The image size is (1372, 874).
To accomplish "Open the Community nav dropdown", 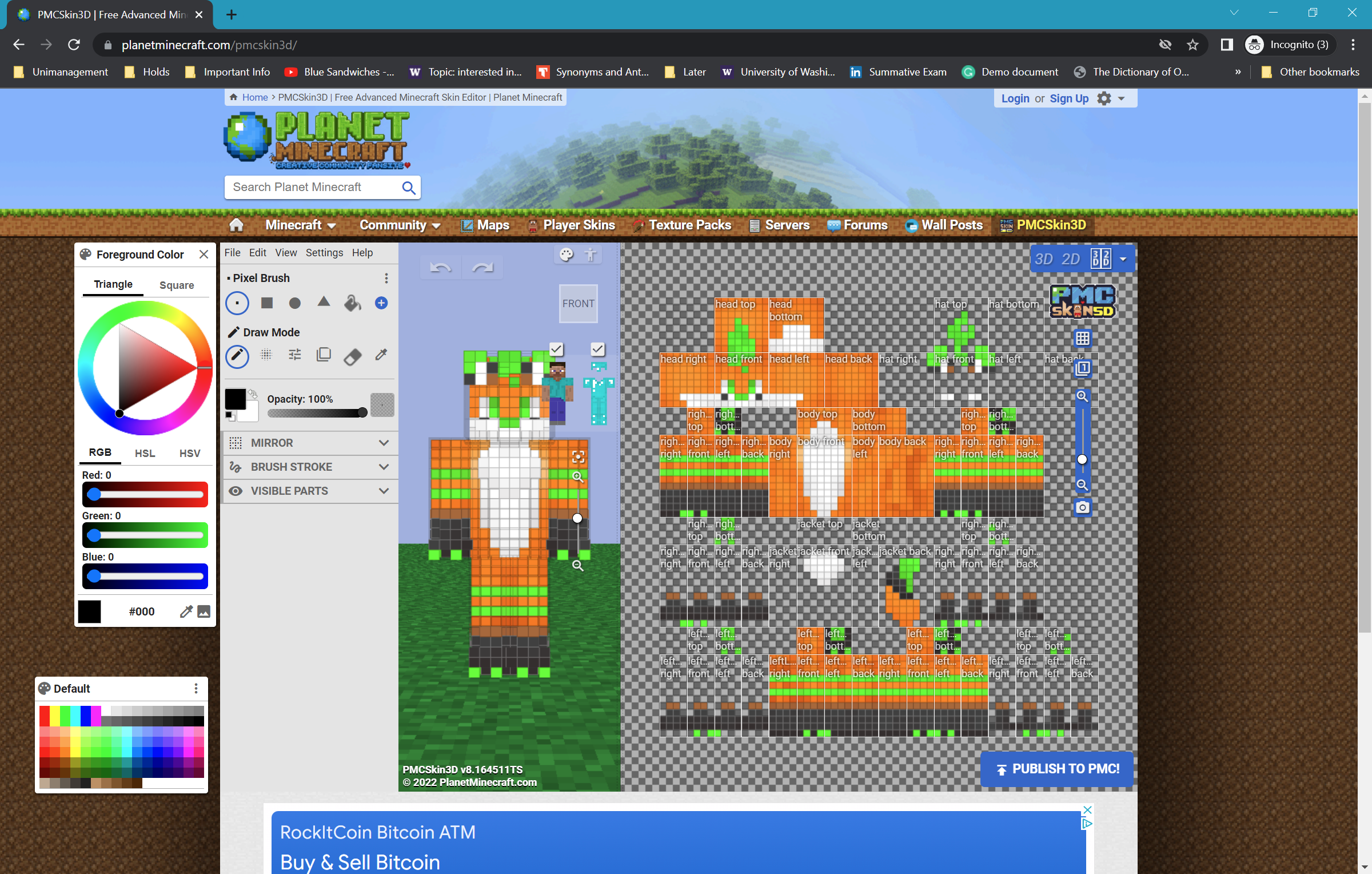I will 400,225.
